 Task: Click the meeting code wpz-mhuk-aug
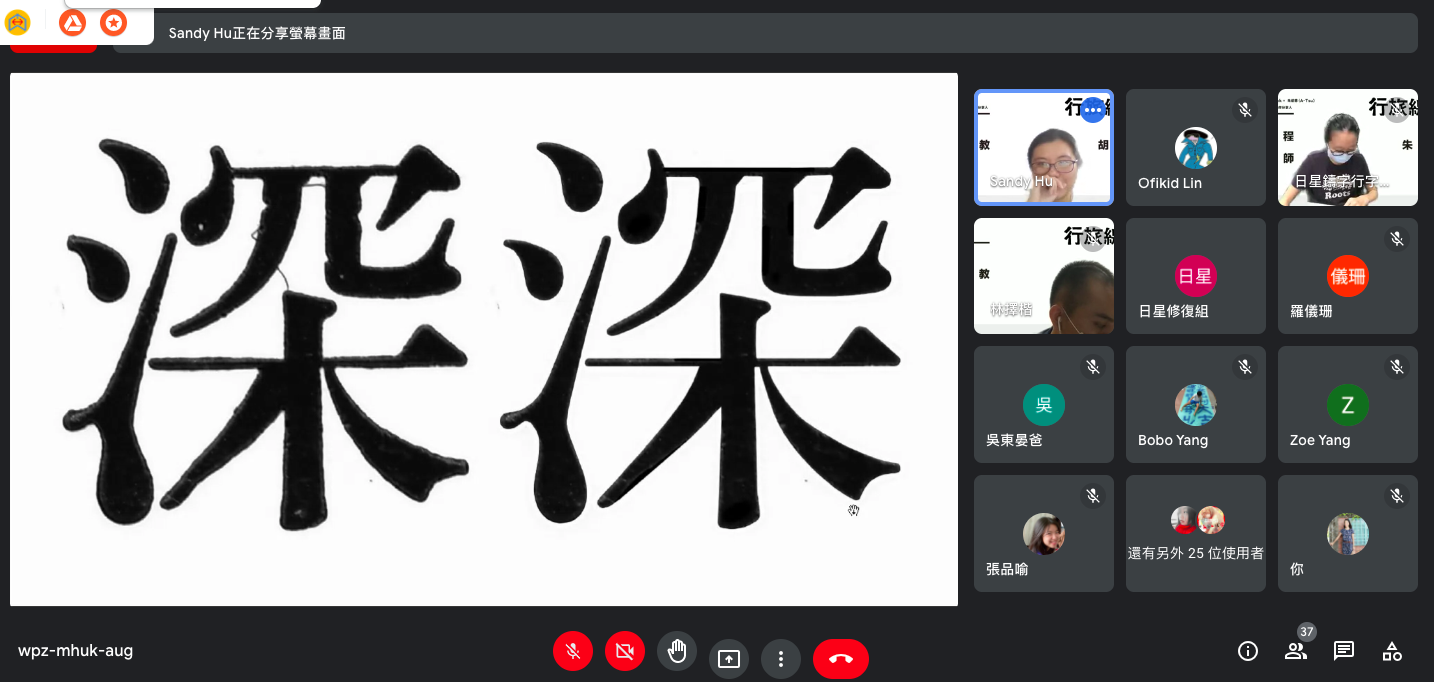click(x=75, y=651)
